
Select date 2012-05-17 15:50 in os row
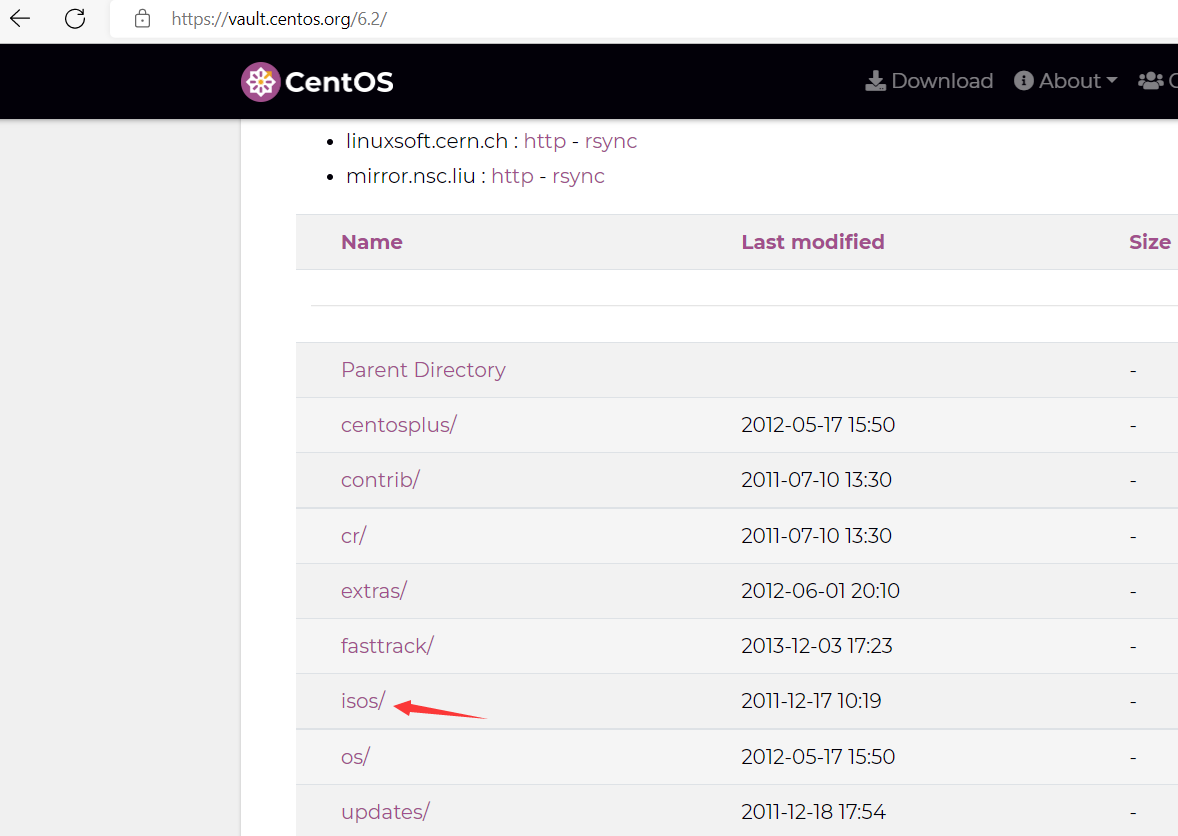coord(818,756)
